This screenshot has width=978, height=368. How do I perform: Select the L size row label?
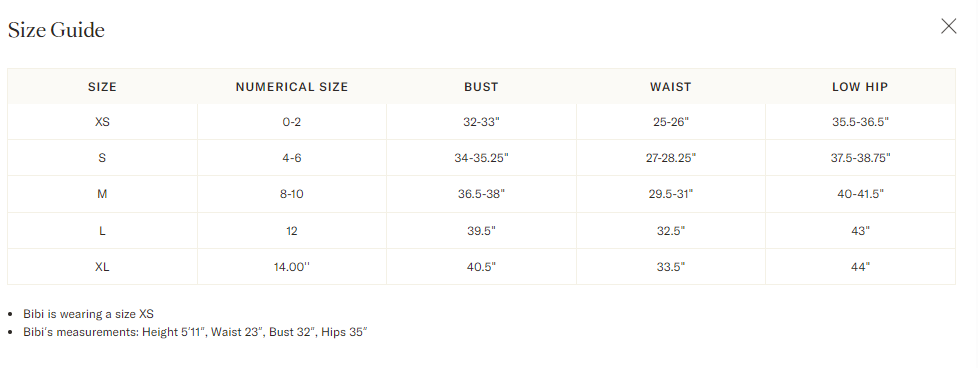(x=102, y=231)
